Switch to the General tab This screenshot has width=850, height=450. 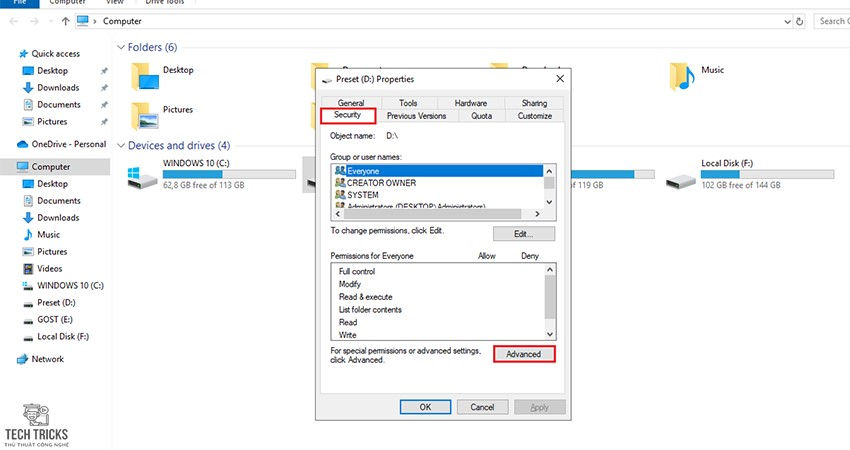(351, 103)
